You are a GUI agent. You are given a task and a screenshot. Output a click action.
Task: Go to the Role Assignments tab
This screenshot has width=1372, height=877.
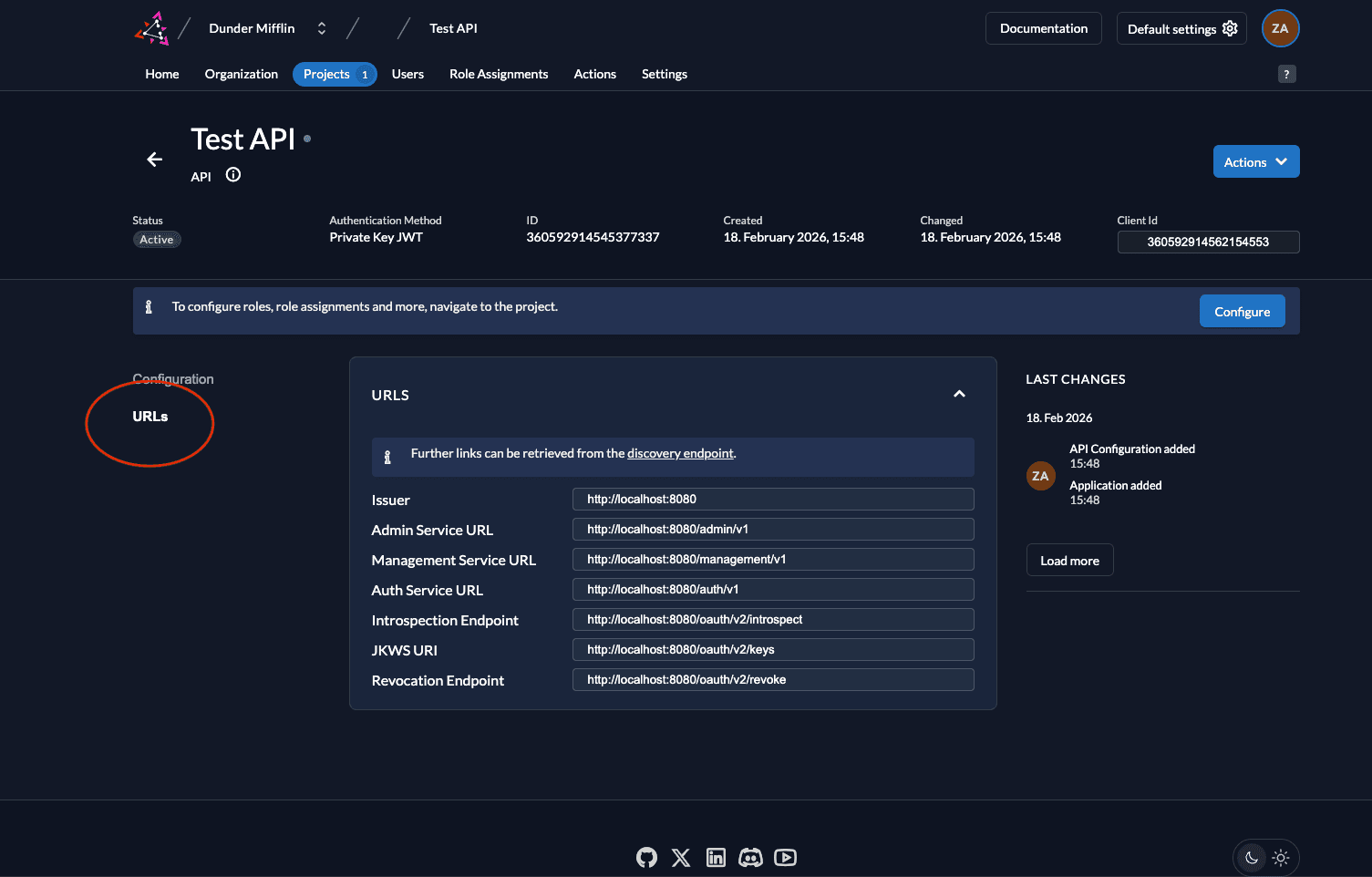[x=499, y=74]
